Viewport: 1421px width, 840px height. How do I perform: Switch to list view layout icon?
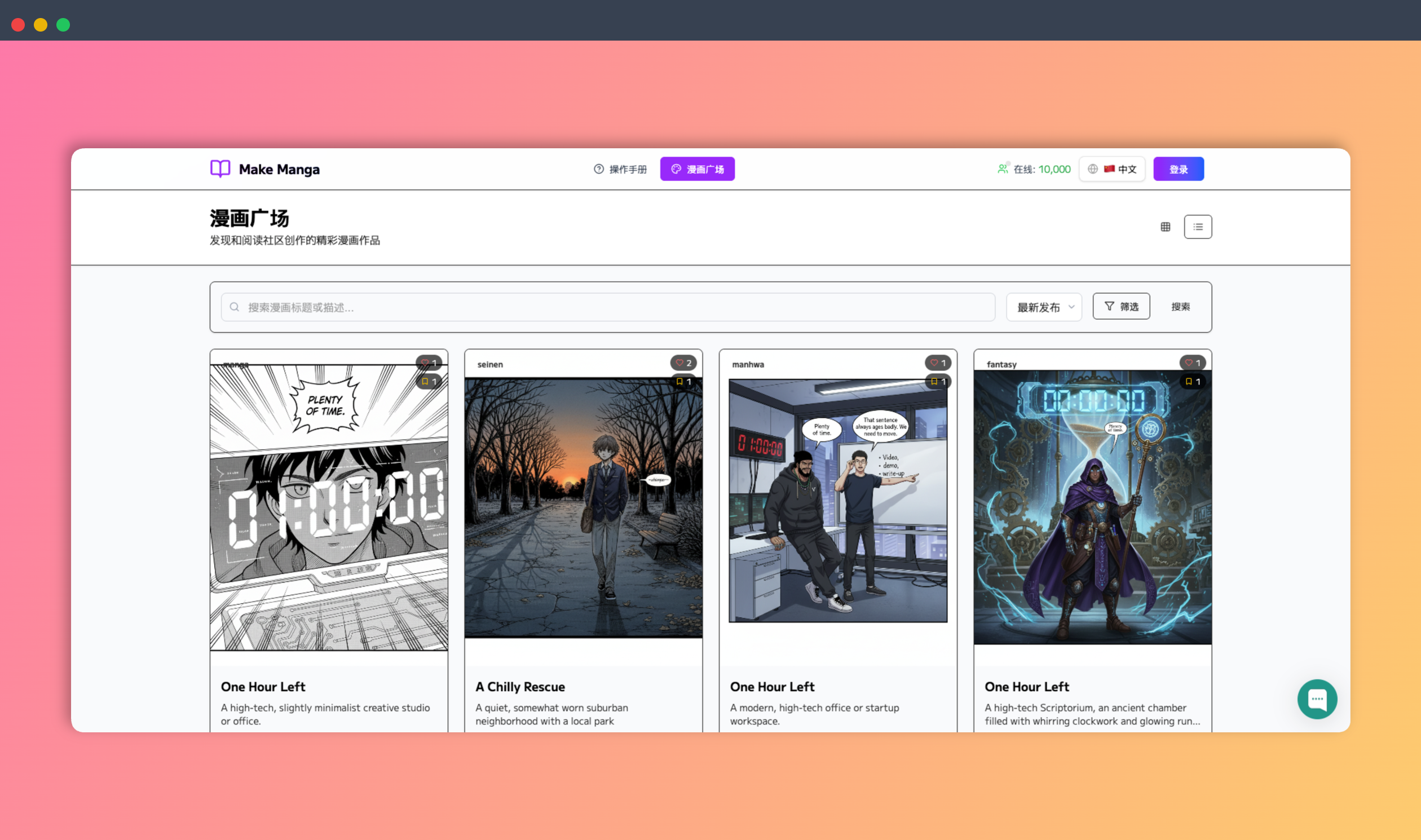[x=1197, y=227]
